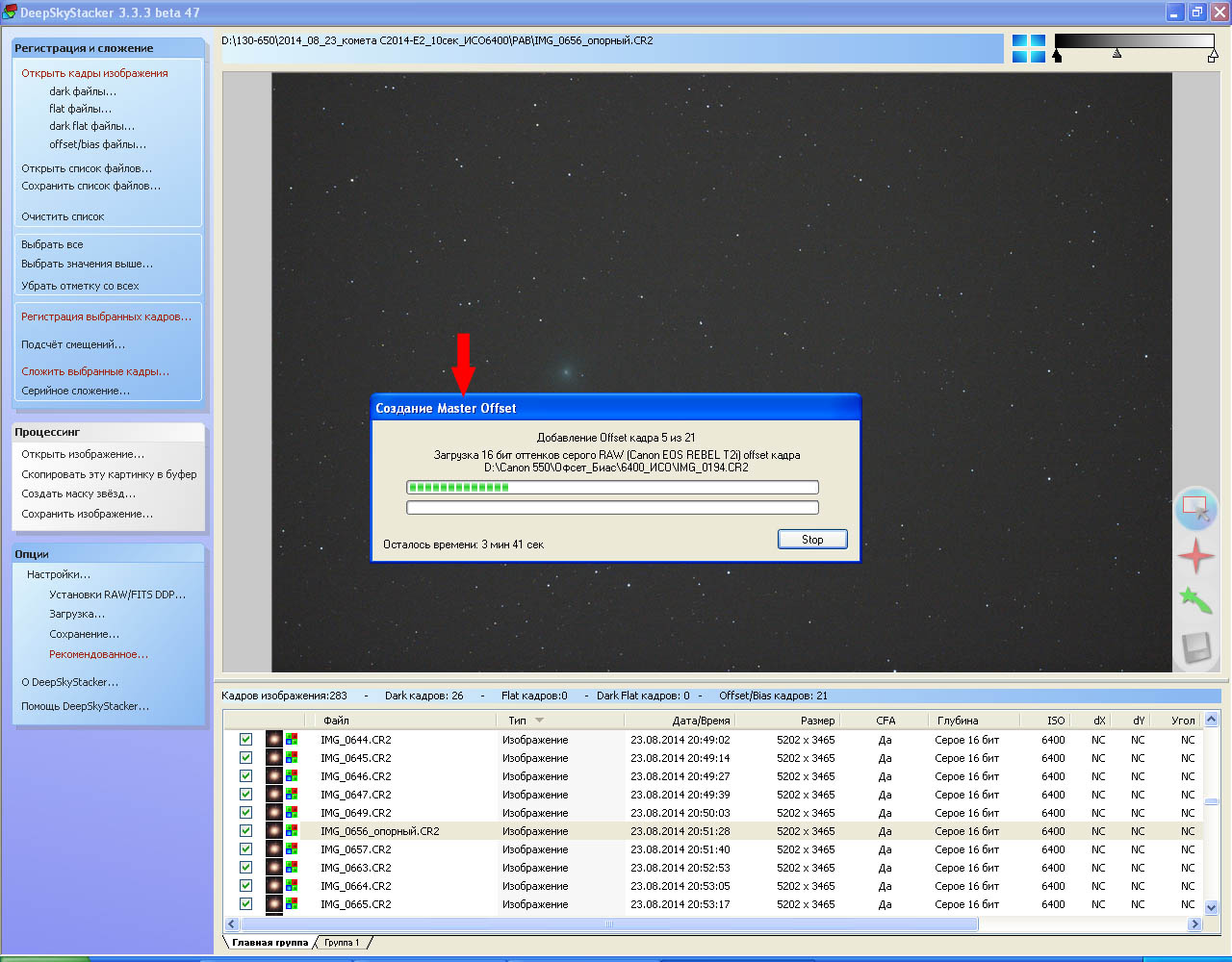Switch to the Группа 1 tab
Image resolution: width=1232 pixels, height=962 pixels.
pyautogui.click(x=342, y=943)
